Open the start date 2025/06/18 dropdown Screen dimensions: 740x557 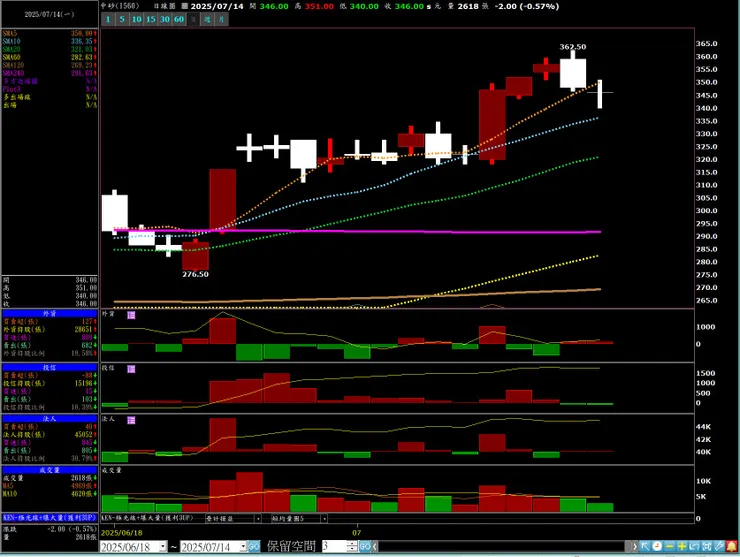(163, 547)
